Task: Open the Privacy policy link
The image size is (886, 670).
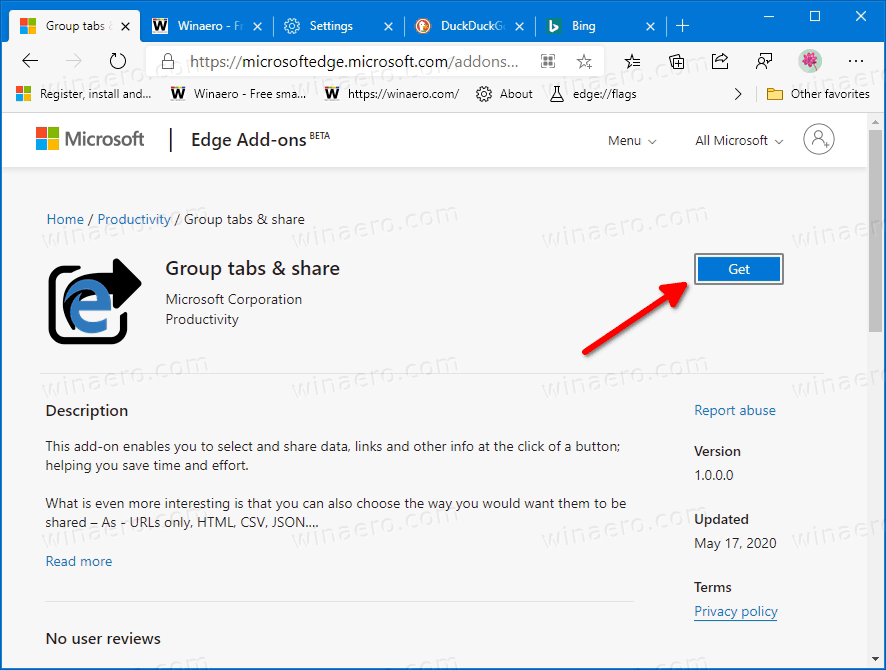Action: coord(736,611)
